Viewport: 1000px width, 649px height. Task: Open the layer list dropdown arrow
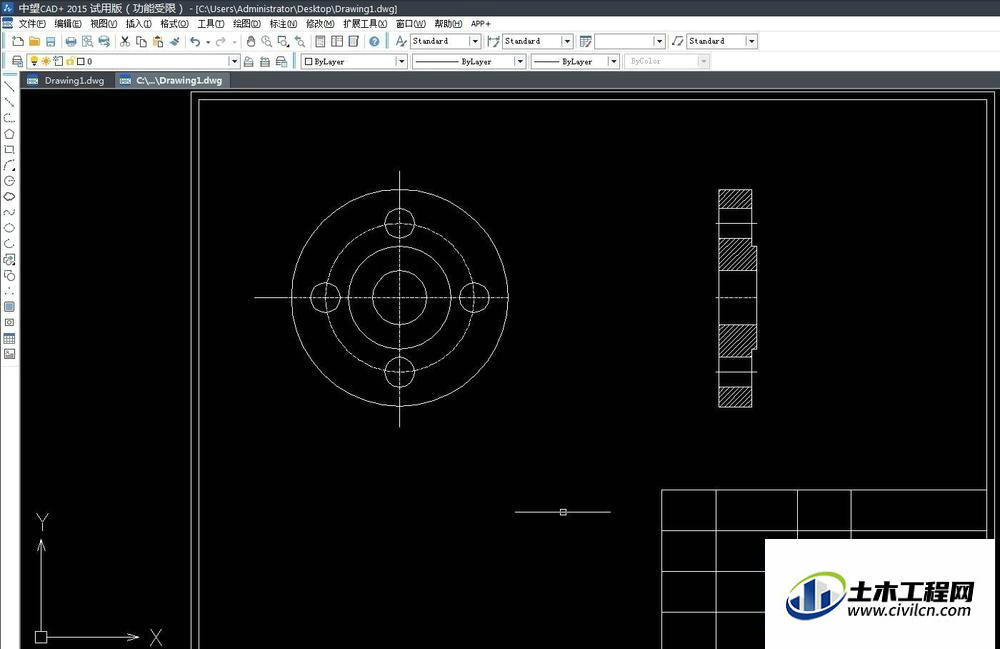coord(234,61)
